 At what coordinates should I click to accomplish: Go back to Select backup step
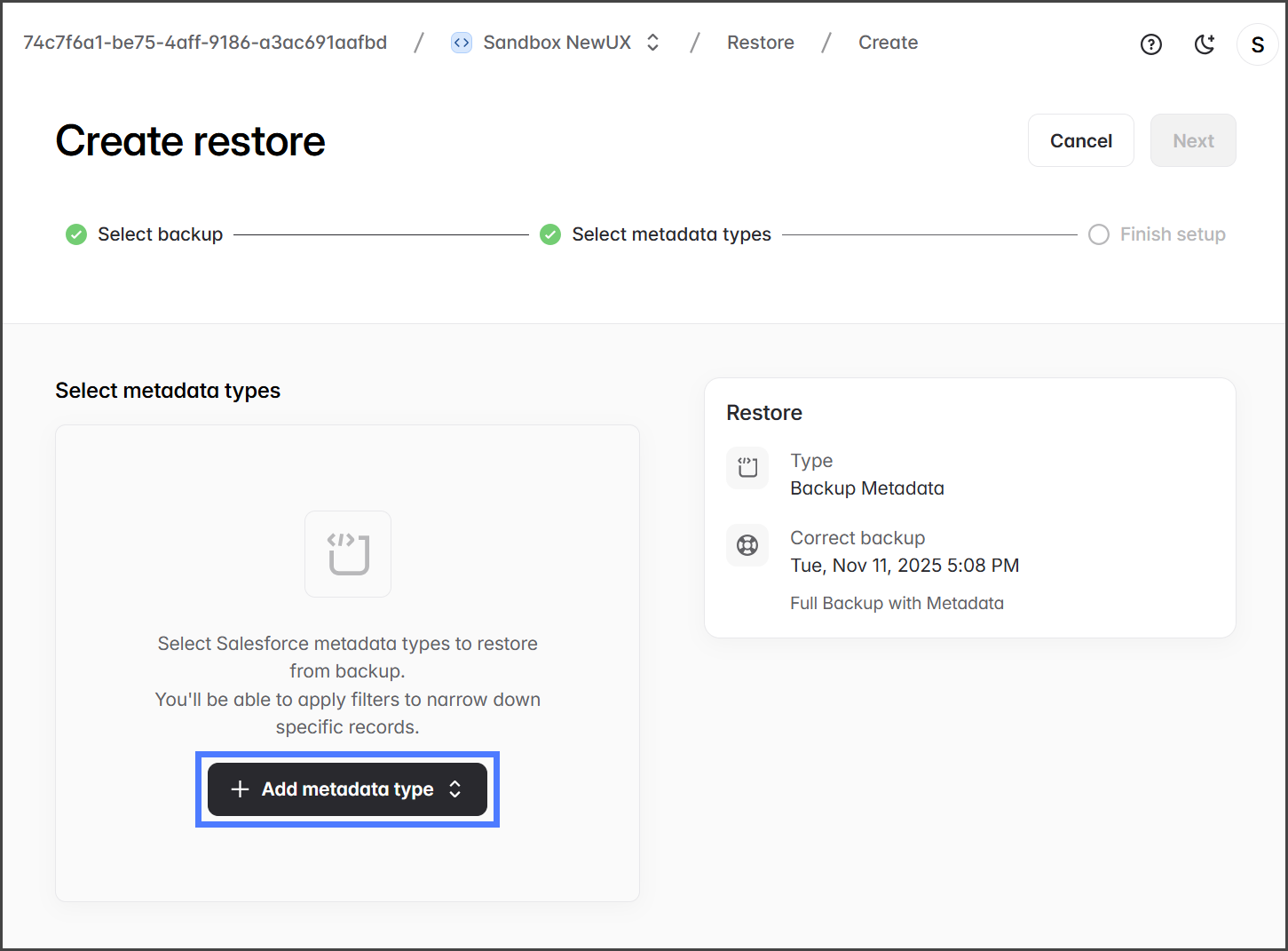[x=160, y=234]
